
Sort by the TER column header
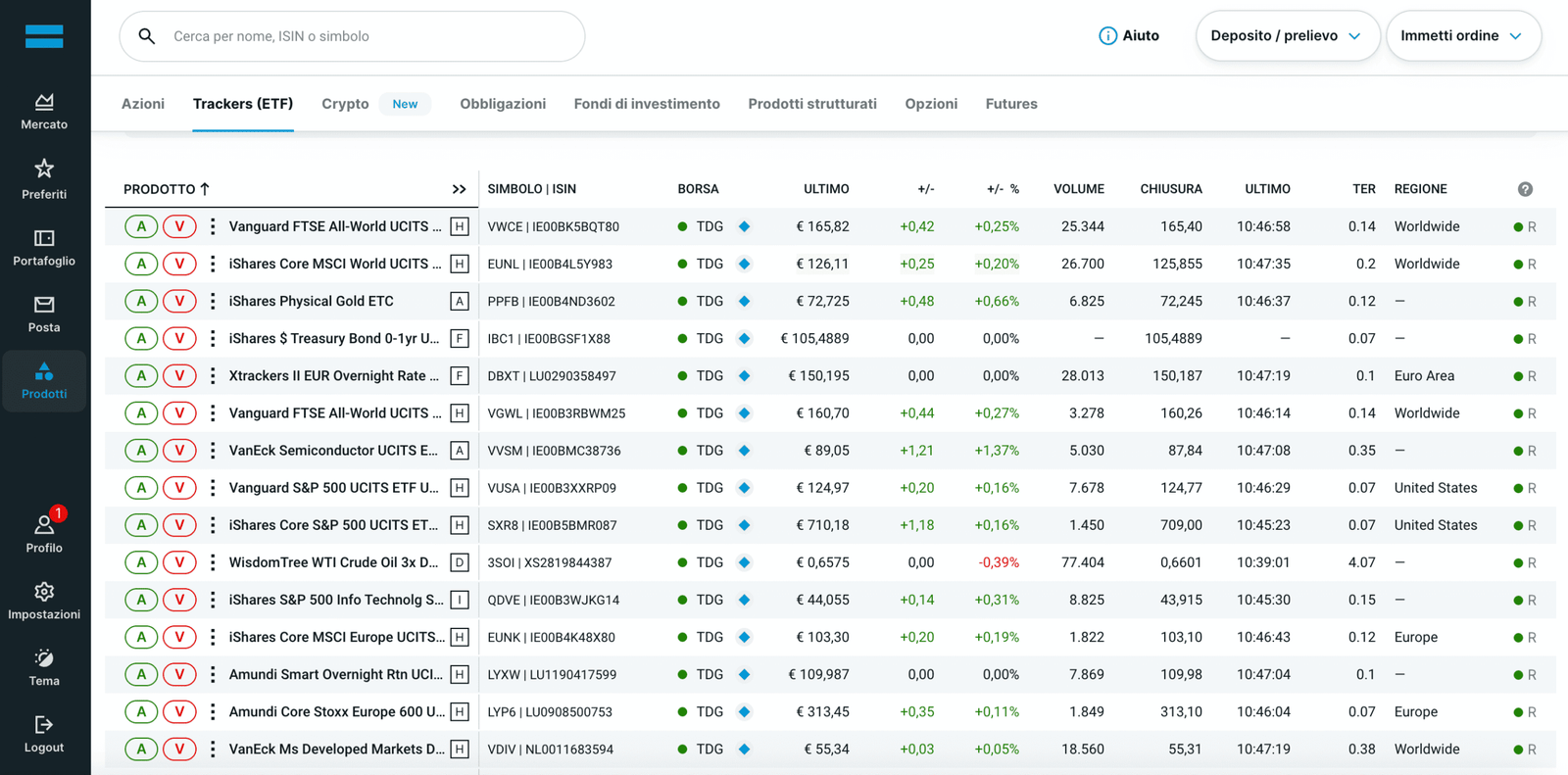[1364, 189]
